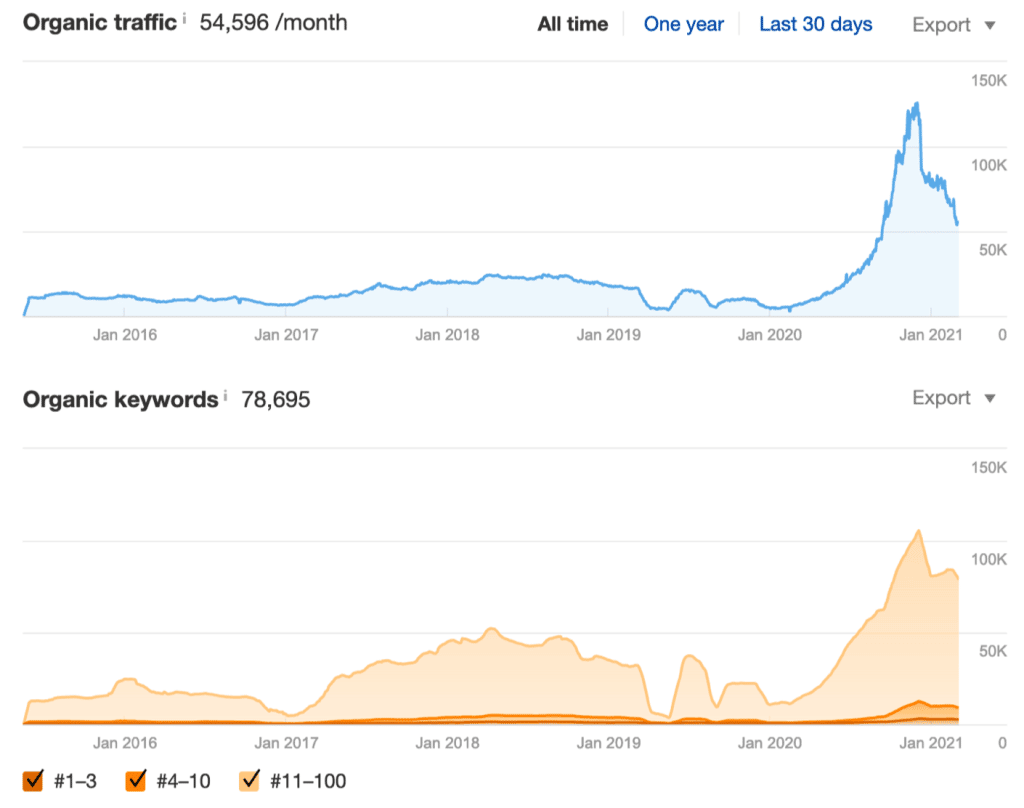The width and height of the screenshot is (1024, 808).
Task: Select the 54,596 /month traffic value
Action: 273,22
